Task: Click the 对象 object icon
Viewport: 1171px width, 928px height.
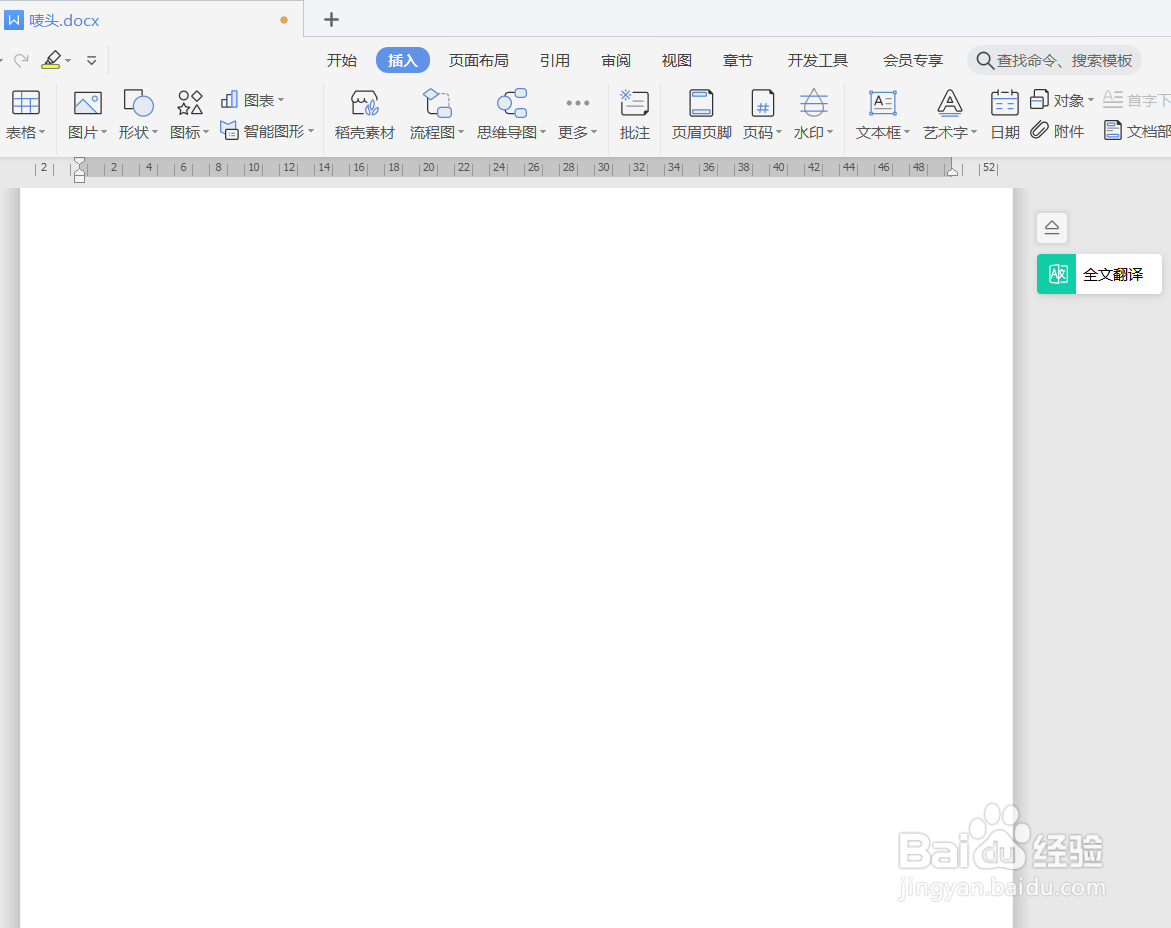Action: point(1040,99)
